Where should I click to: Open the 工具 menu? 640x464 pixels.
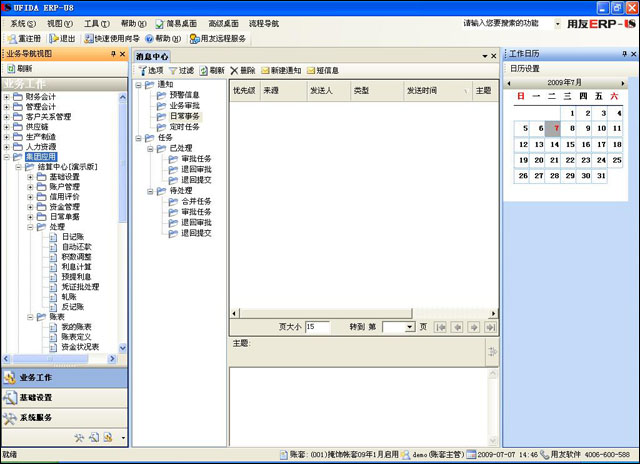pyautogui.click(x=97, y=24)
